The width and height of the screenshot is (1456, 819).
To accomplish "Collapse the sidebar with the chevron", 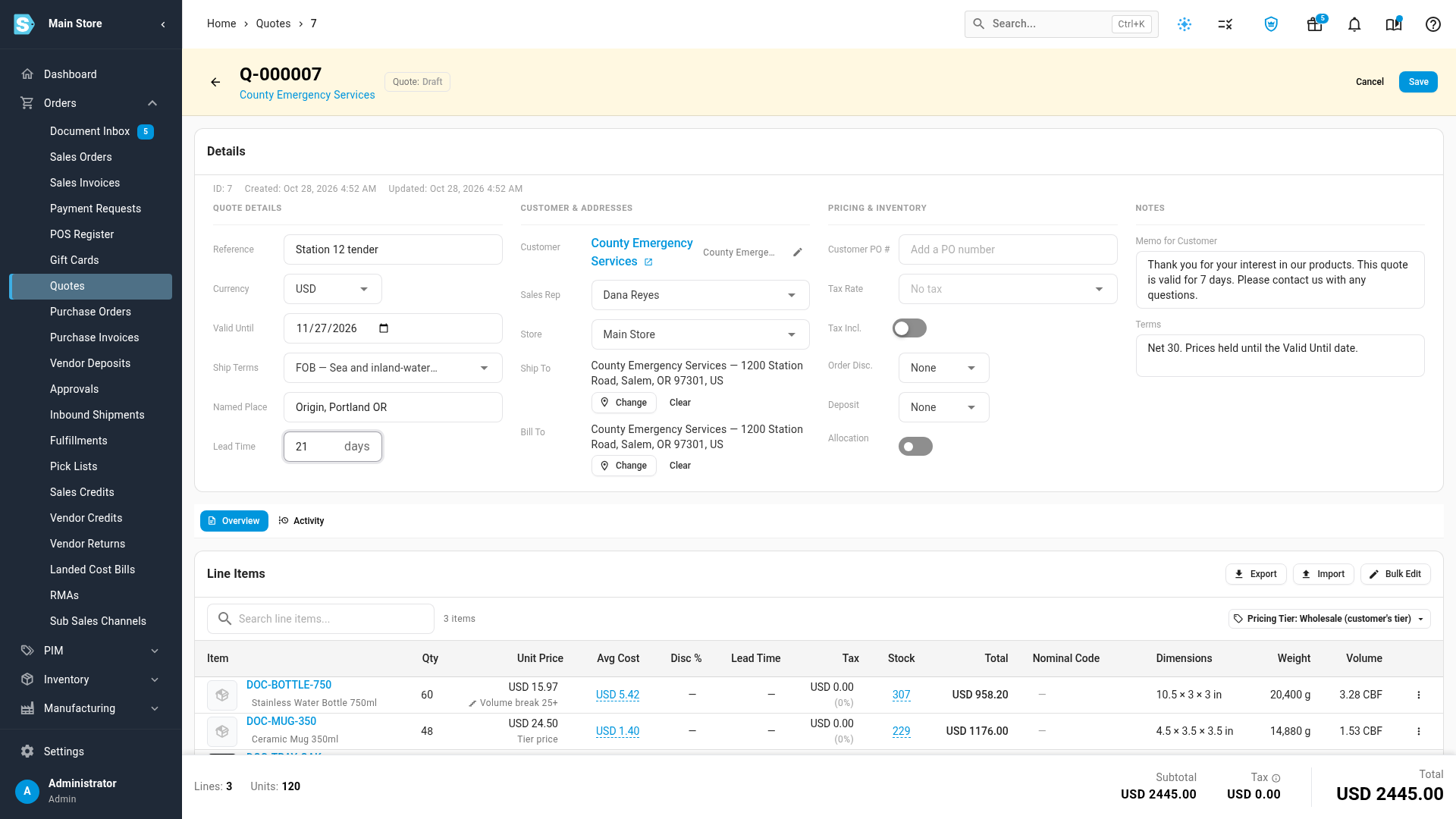I will click(x=163, y=24).
